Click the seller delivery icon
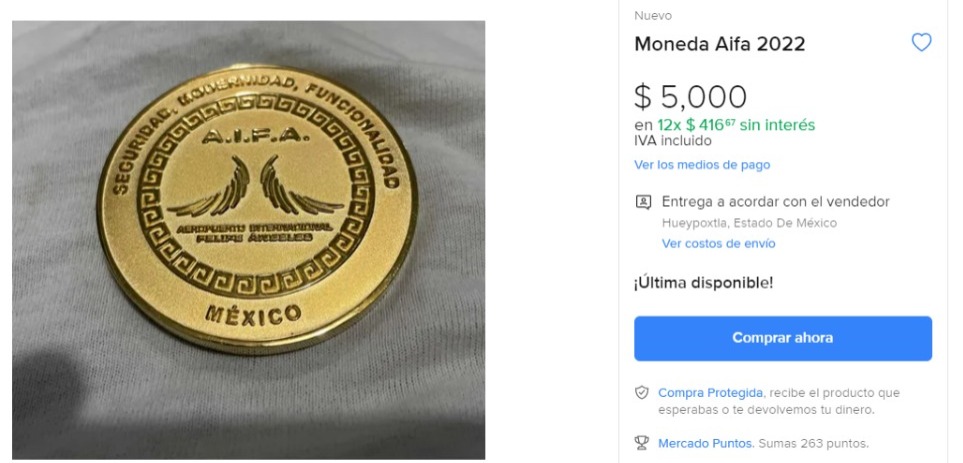Image resolution: width=963 pixels, height=463 pixels. pos(643,202)
